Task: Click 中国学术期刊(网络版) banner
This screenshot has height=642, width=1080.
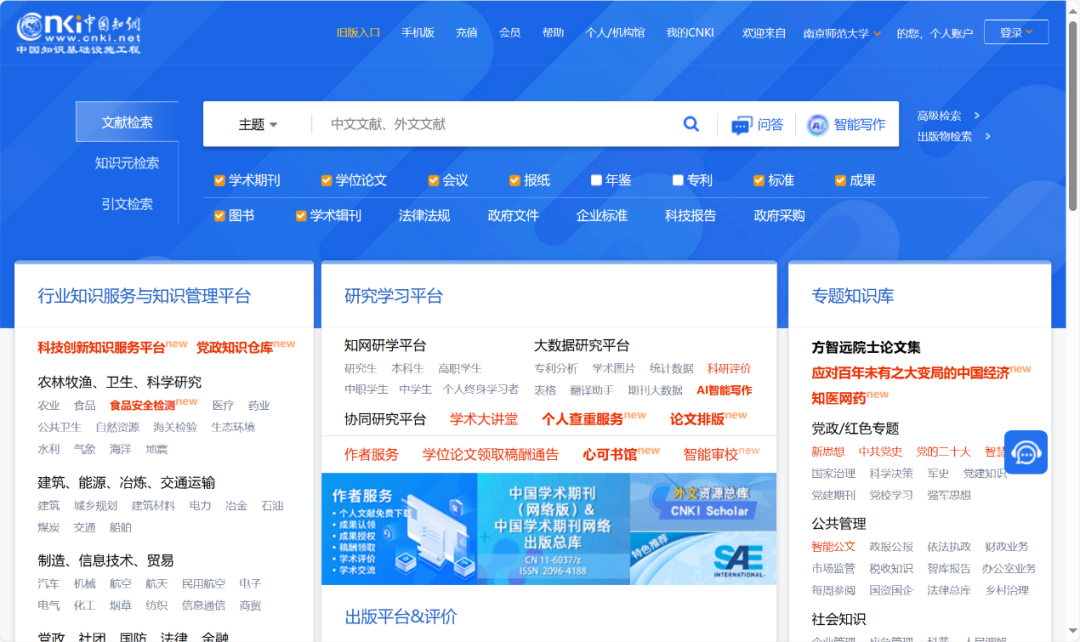Action: tap(553, 529)
